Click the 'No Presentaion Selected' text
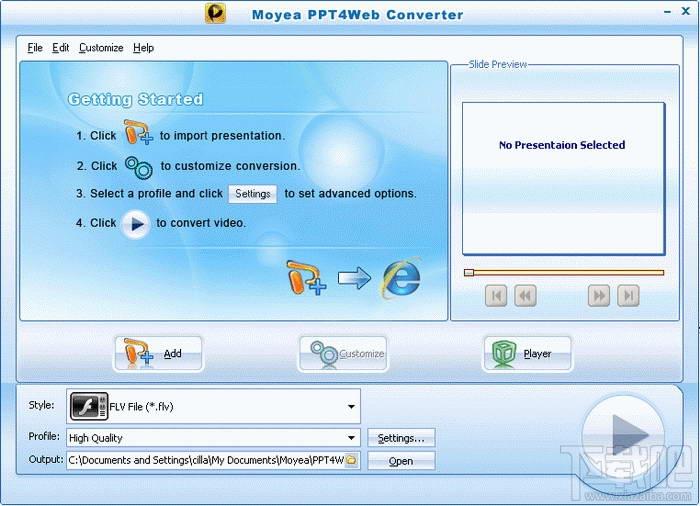The height and width of the screenshot is (506, 700). point(562,145)
